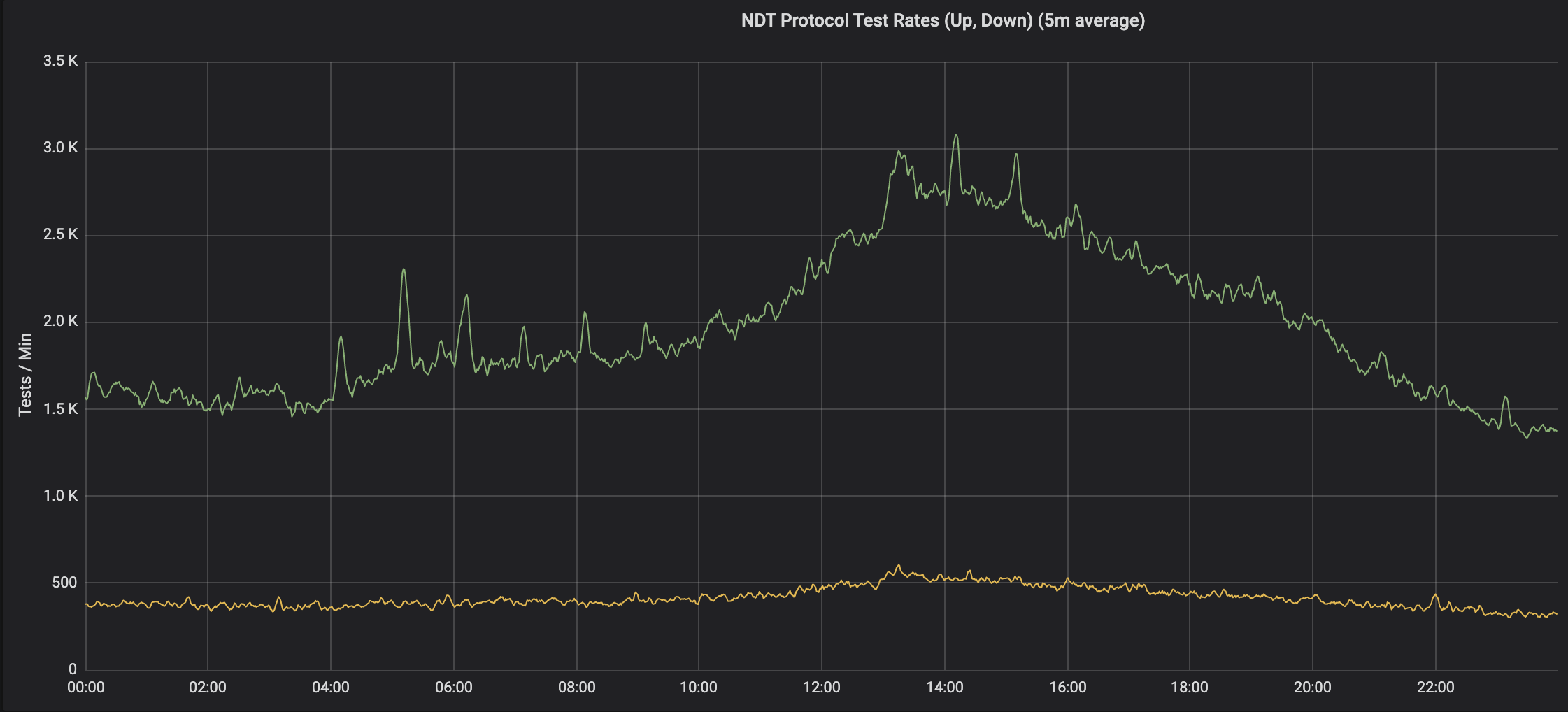Click the 3.5 K top axis value
The height and width of the screenshot is (712, 1568).
(60, 61)
